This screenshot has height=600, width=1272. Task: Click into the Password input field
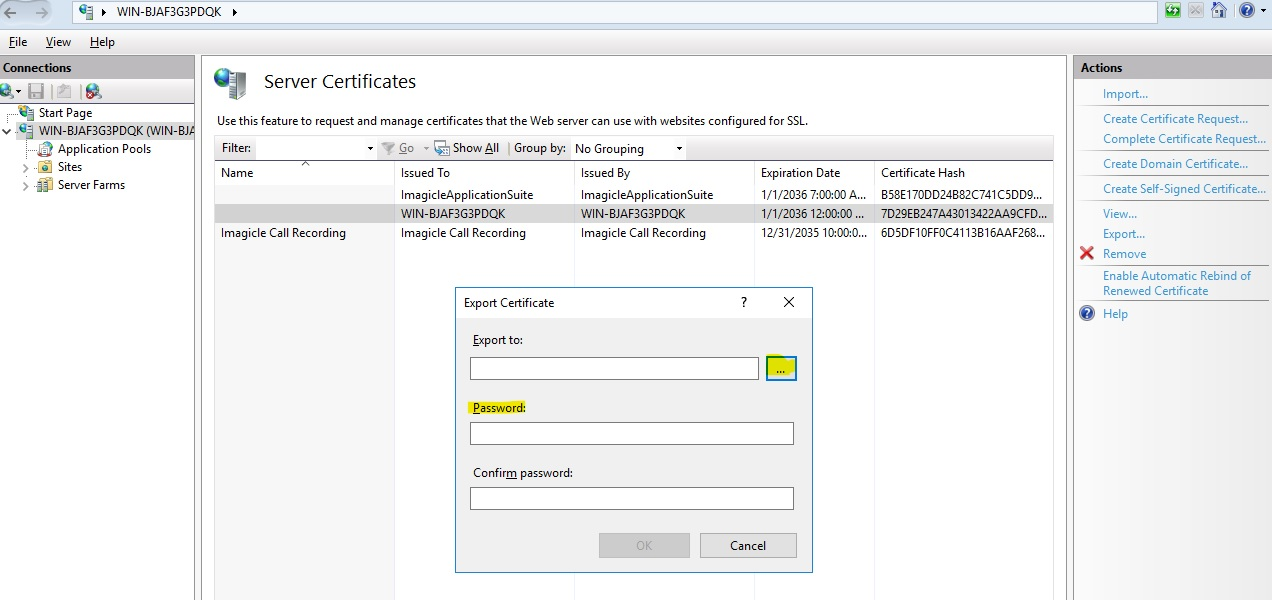click(631, 433)
